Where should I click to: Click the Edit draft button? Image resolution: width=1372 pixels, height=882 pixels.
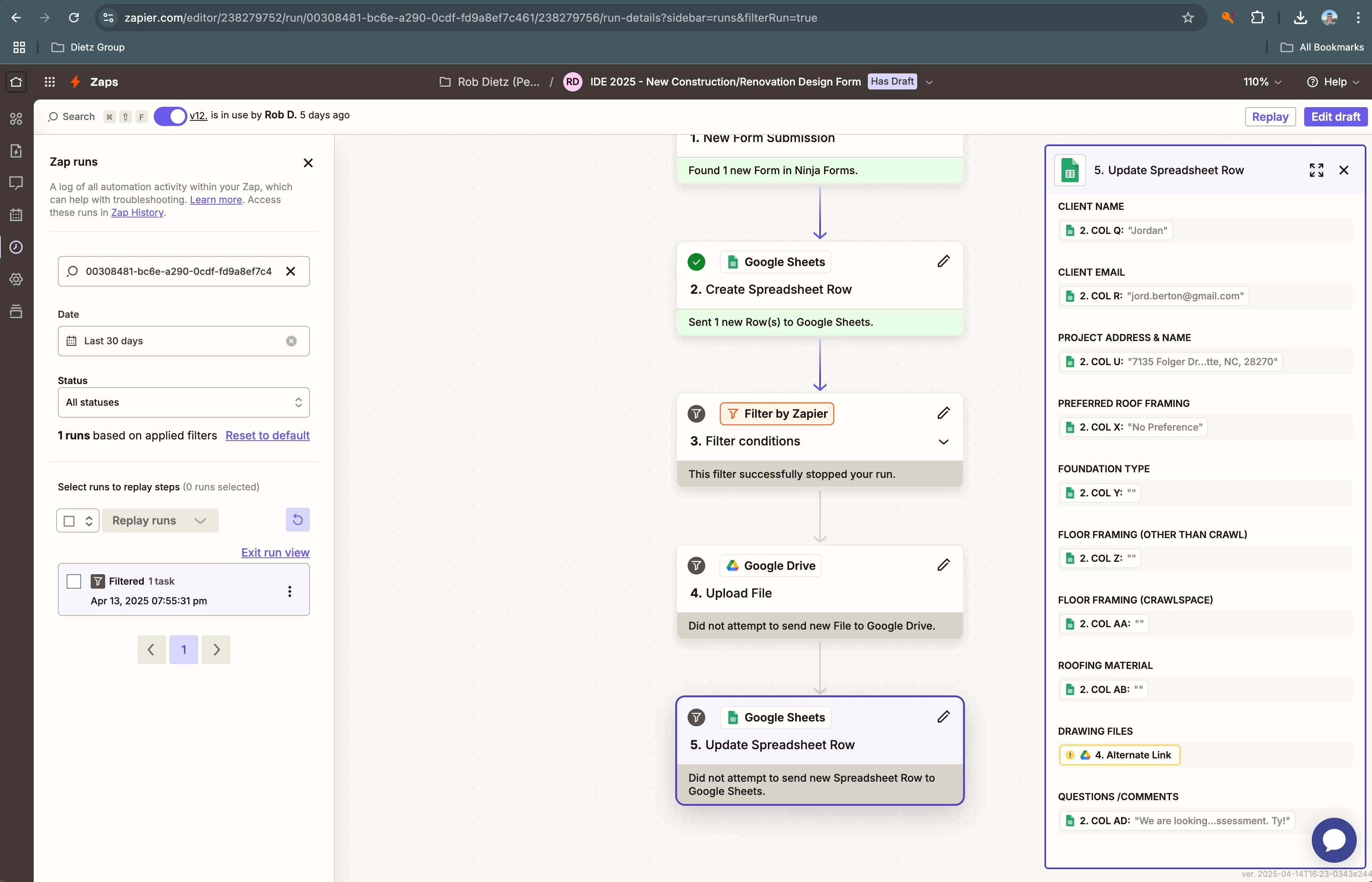click(x=1336, y=117)
